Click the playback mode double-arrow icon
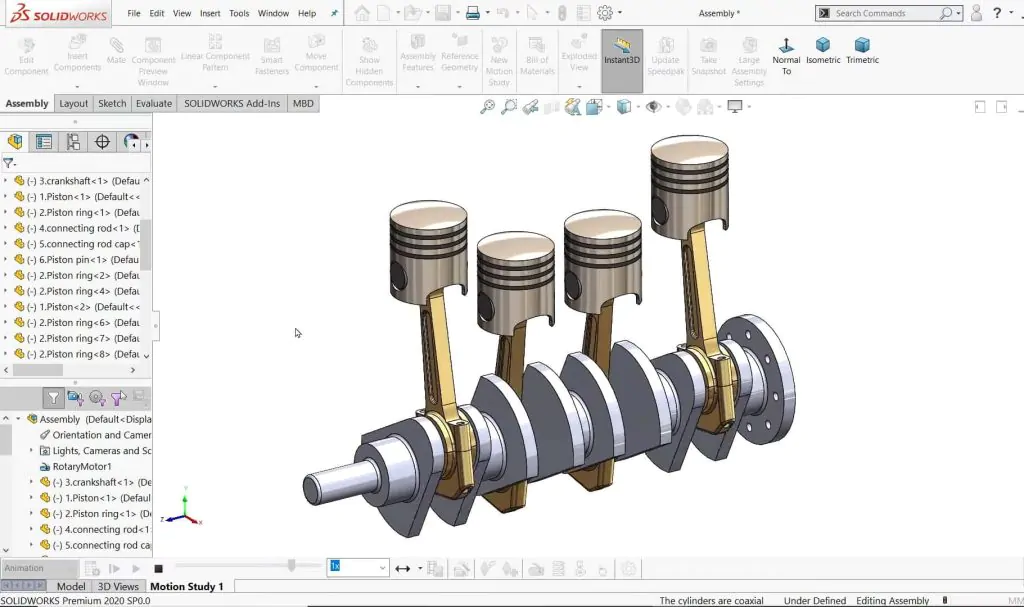Image resolution: width=1024 pixels, height=607 pixels. [402, 569]
